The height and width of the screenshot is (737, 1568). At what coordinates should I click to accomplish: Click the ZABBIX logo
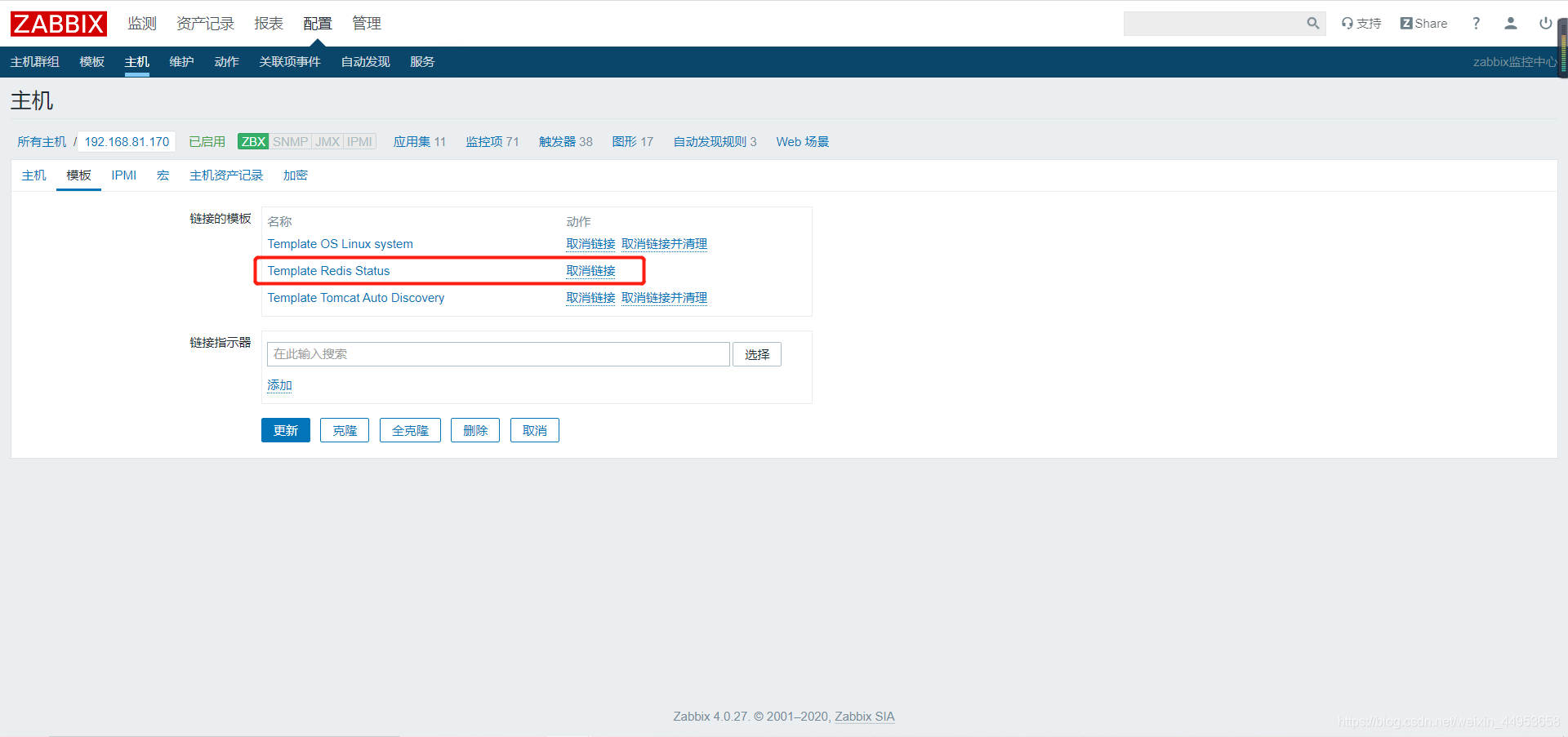59,24
